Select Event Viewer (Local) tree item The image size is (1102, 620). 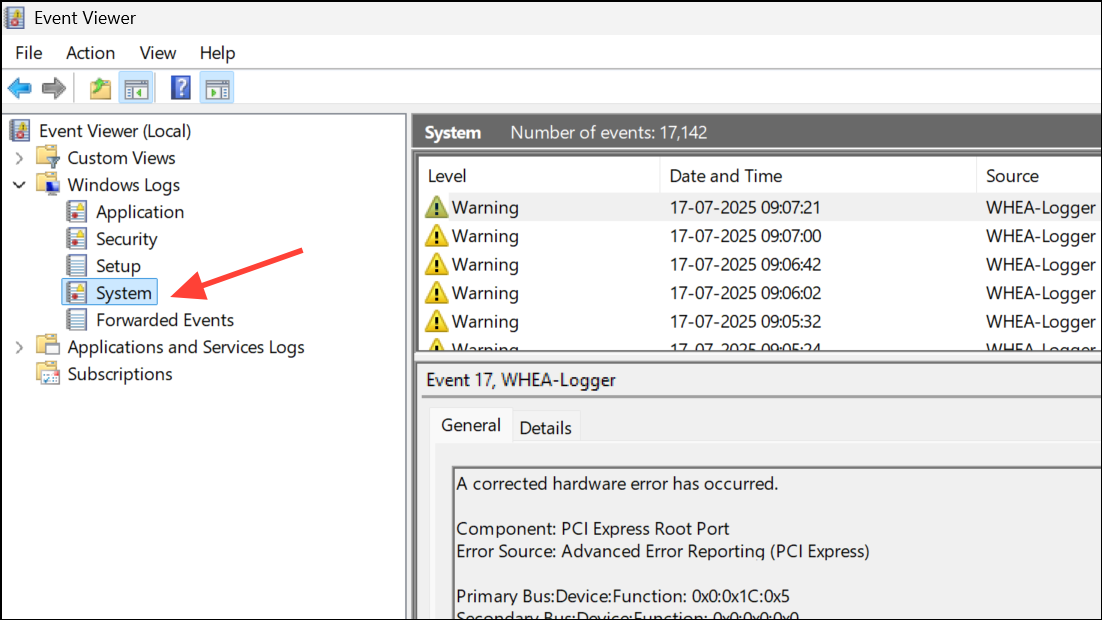tap(115, 131)
